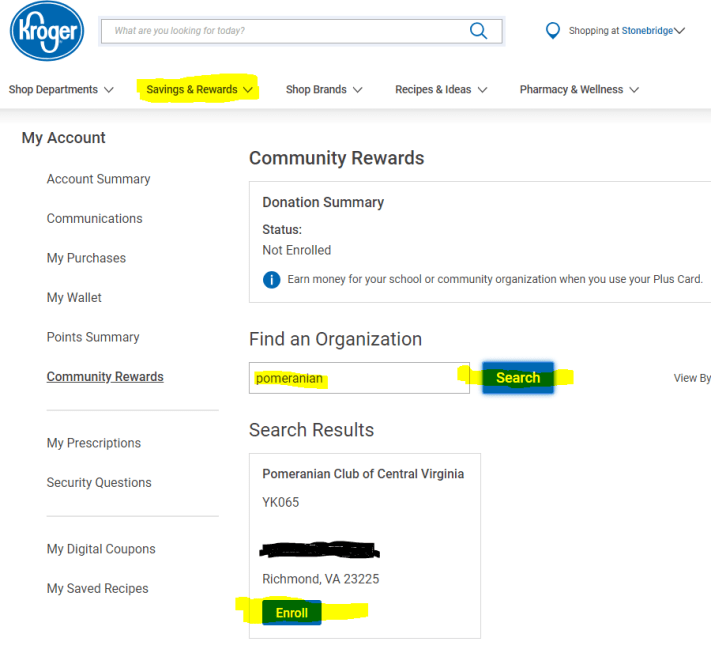Viewport: 711px width, 668px height.
Task: Open My Purchases in the sidebar
Action: click(x=86, y=258)
